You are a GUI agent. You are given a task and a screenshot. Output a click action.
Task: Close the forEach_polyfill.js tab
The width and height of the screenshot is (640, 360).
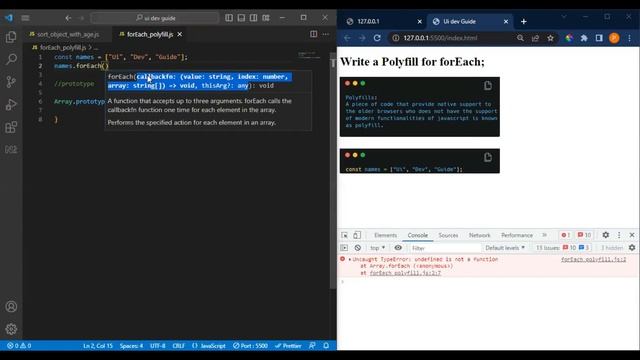(x=180, y=34)
